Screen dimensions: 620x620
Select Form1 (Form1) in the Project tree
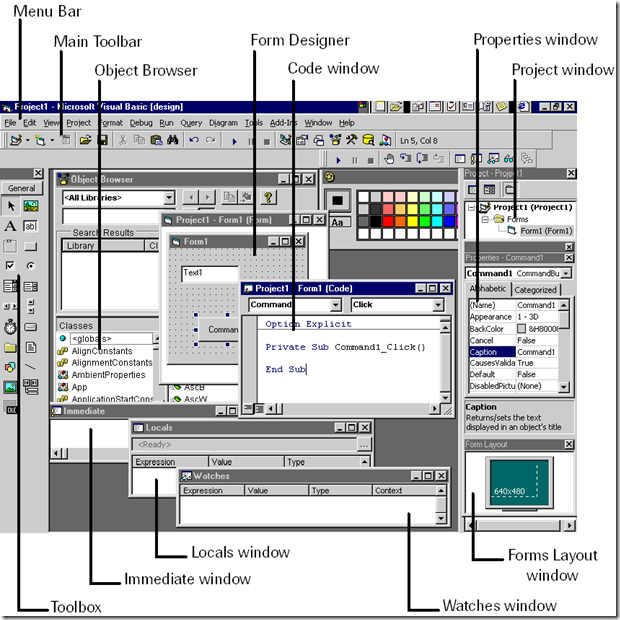pos(546,231)
